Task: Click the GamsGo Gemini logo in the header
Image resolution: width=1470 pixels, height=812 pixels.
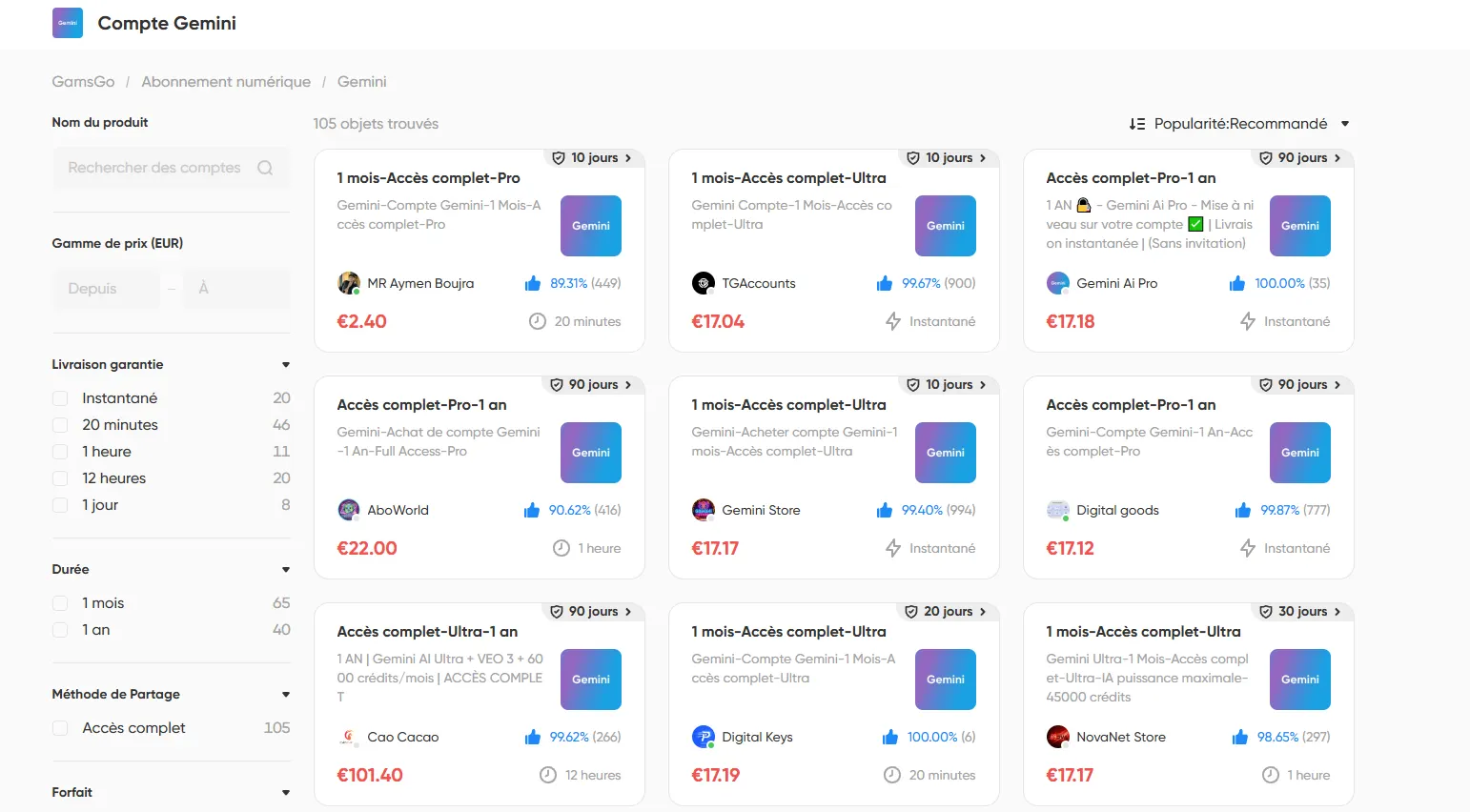Action: pyautogui.click(x=67, y=22)
